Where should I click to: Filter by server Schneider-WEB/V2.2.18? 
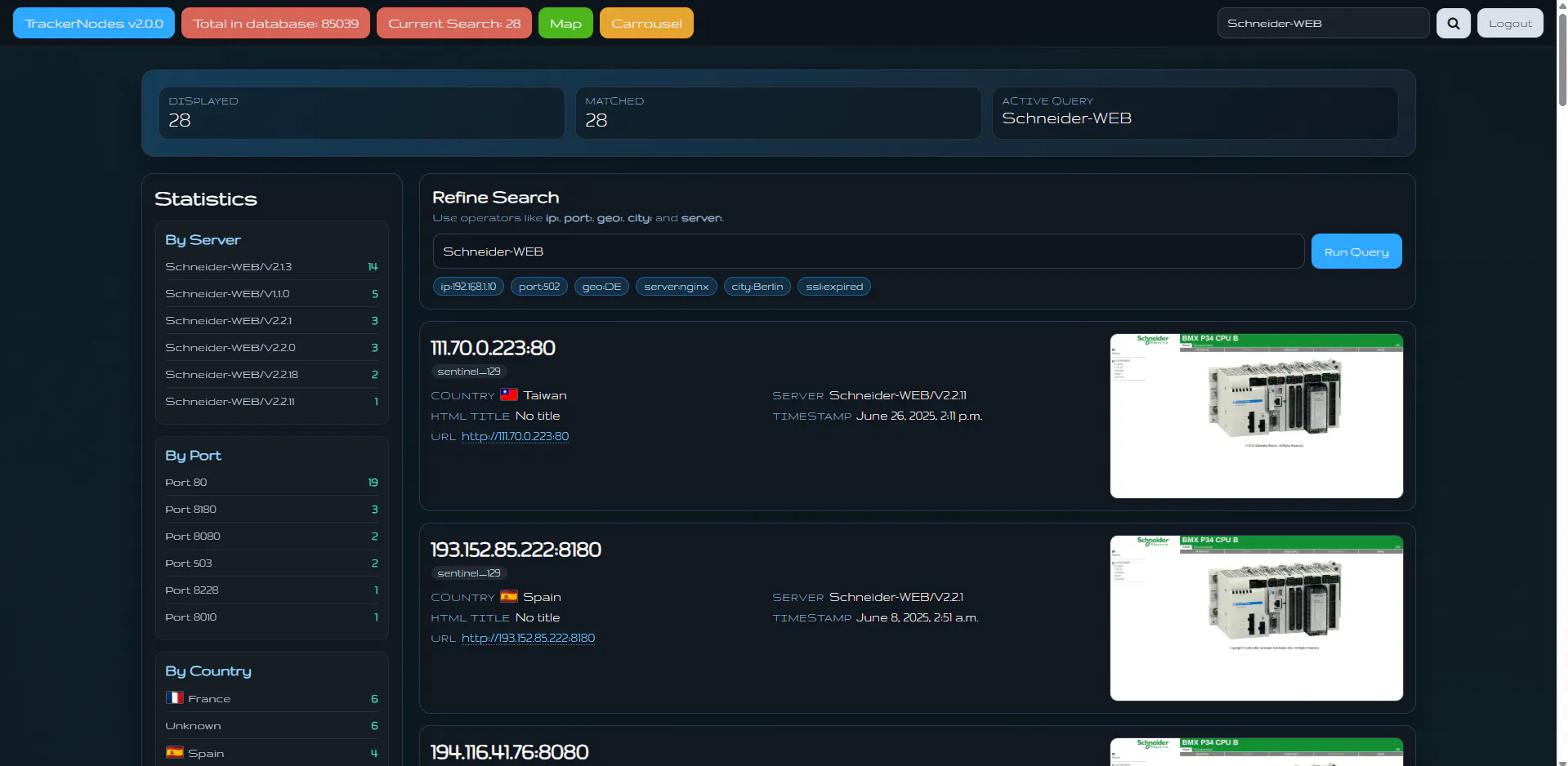(x=271, y=375)
